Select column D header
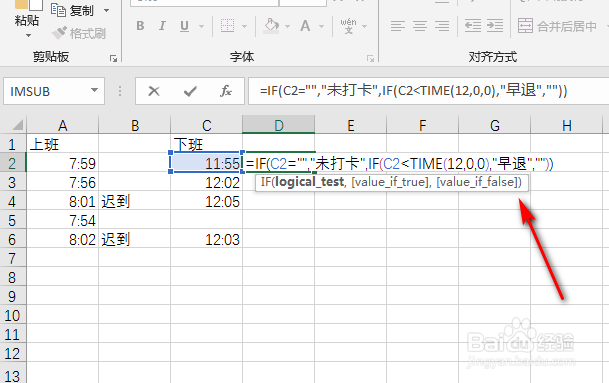609x383 pixels. 278,125
